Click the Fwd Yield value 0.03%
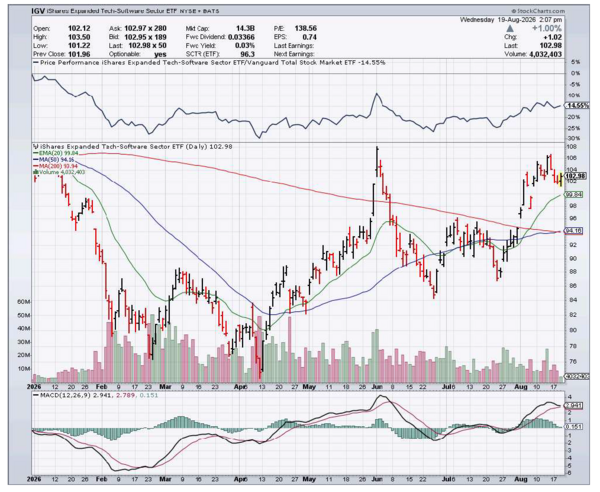 point(246,46)
